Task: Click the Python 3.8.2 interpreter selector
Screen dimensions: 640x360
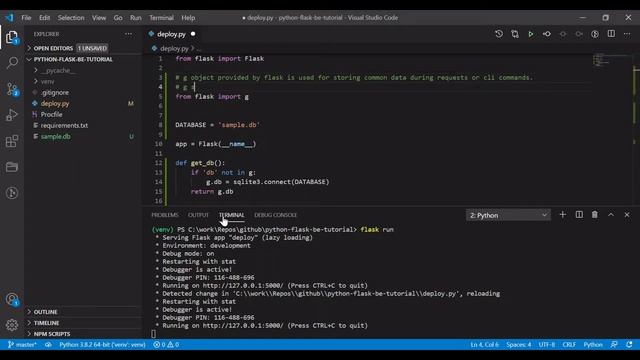Action: click(x=102, y=344)
